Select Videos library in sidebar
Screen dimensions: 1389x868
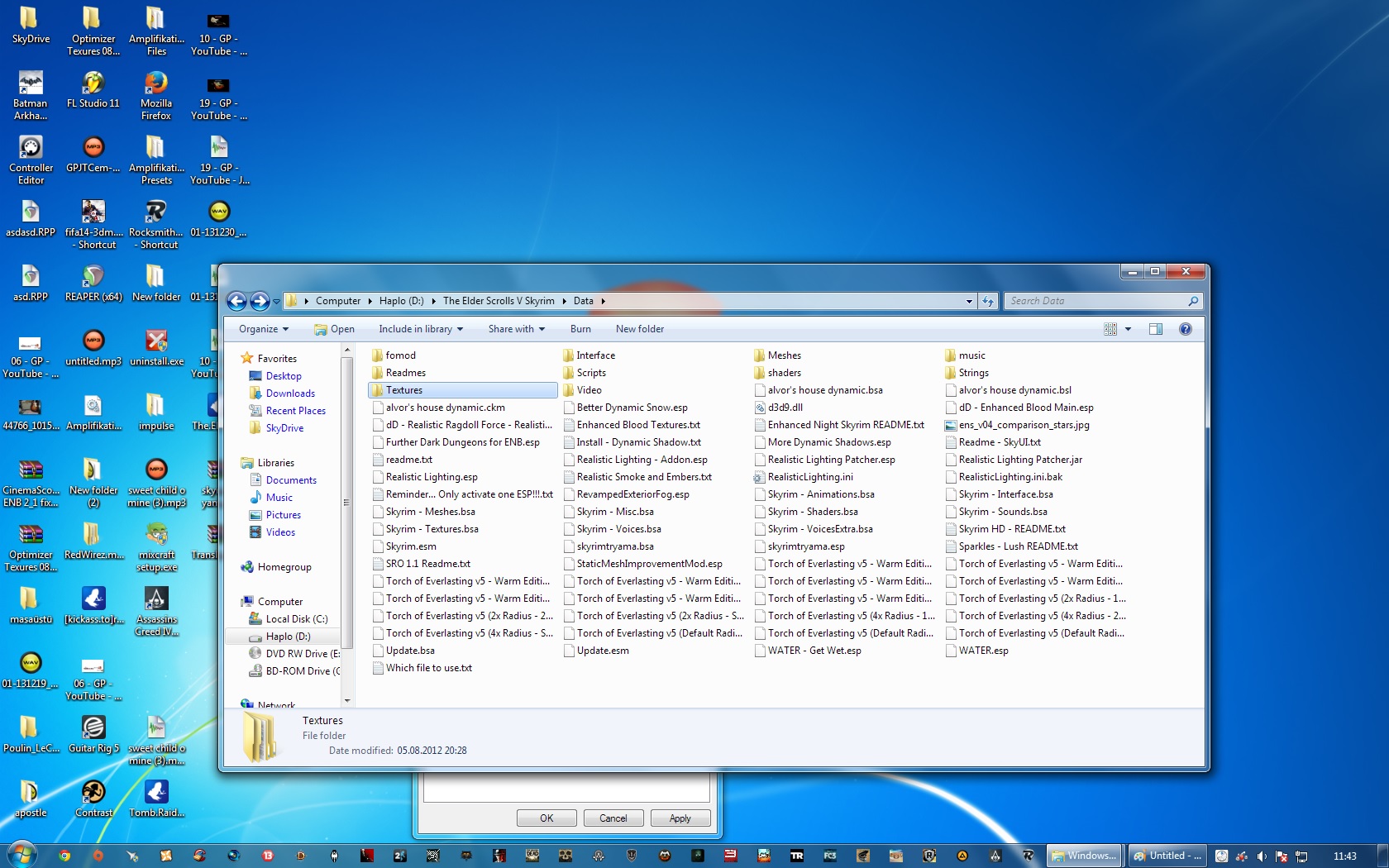(x=280, y=532)
